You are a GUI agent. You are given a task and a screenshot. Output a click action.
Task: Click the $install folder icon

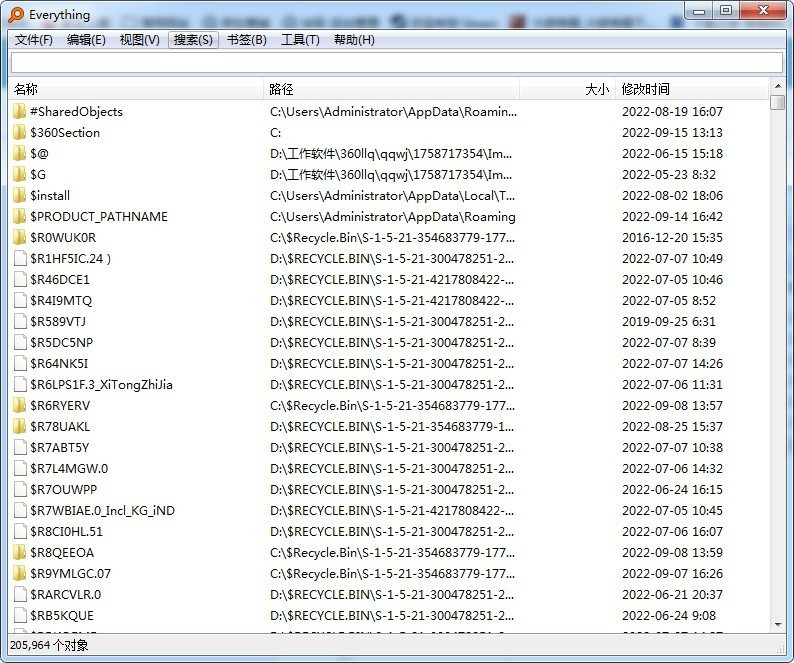[x=19, y=196]
